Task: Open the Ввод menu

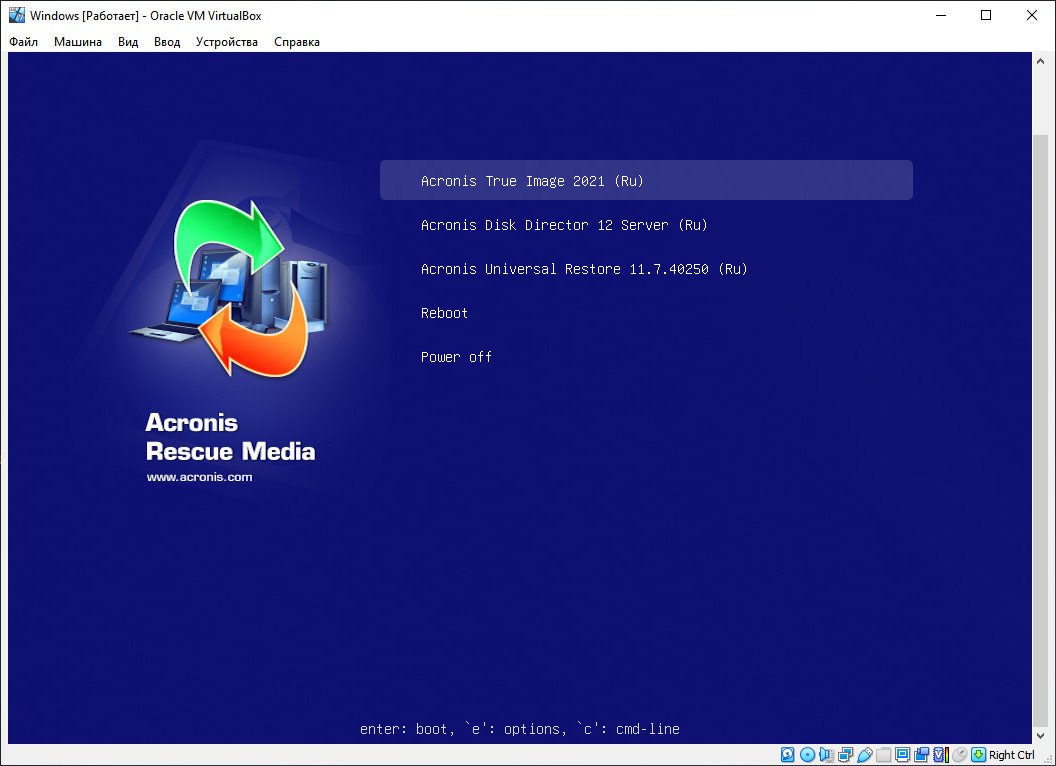Action: point(167,42)
